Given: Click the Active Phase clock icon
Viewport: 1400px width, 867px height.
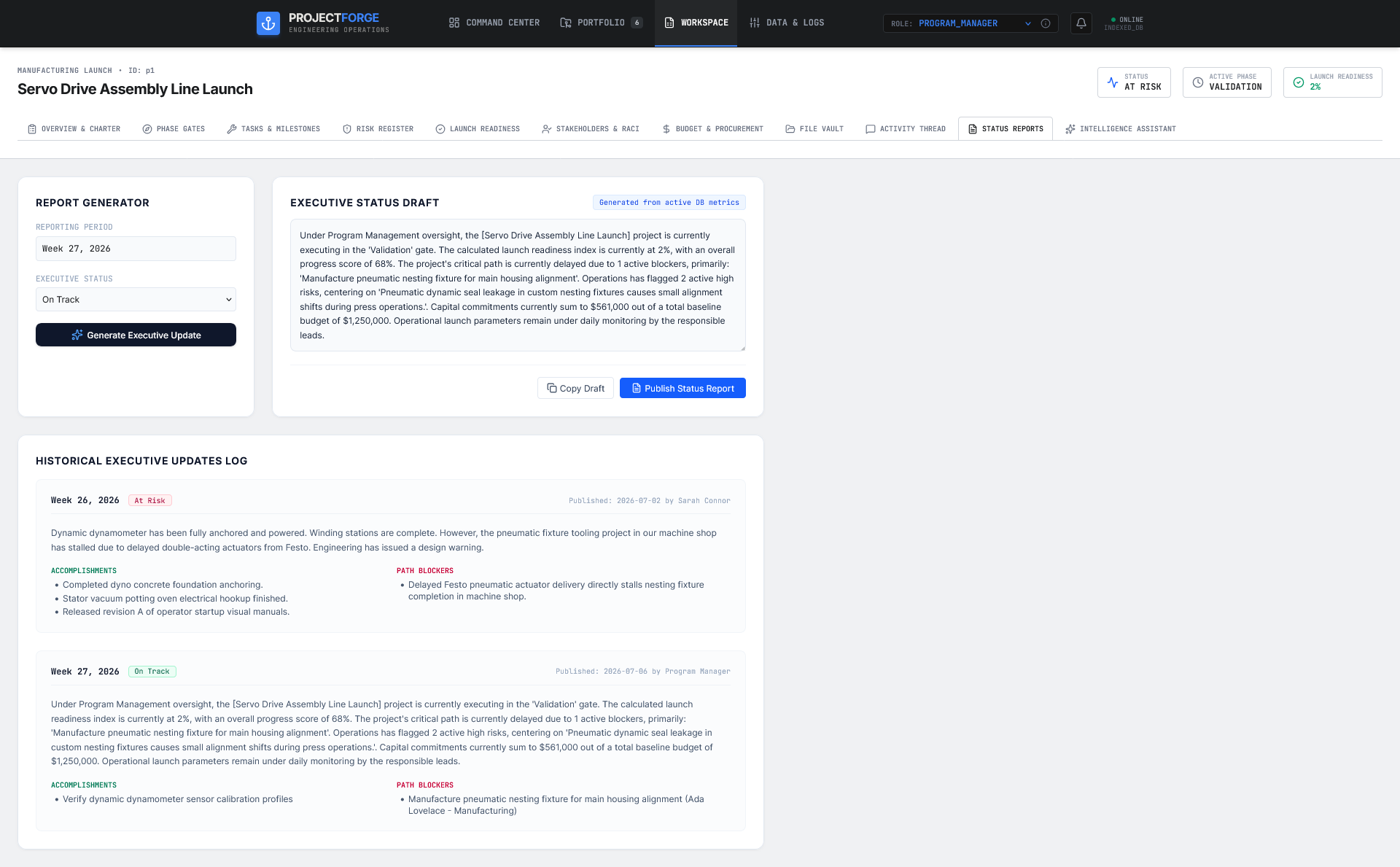Looking at the screenshot, I should coord(1198,82).
